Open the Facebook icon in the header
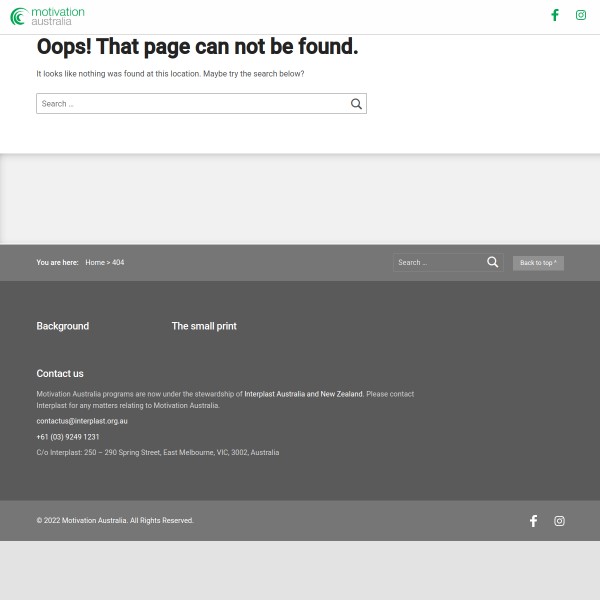600x600 pixels. pyautogui.click(x=555, y=15)
